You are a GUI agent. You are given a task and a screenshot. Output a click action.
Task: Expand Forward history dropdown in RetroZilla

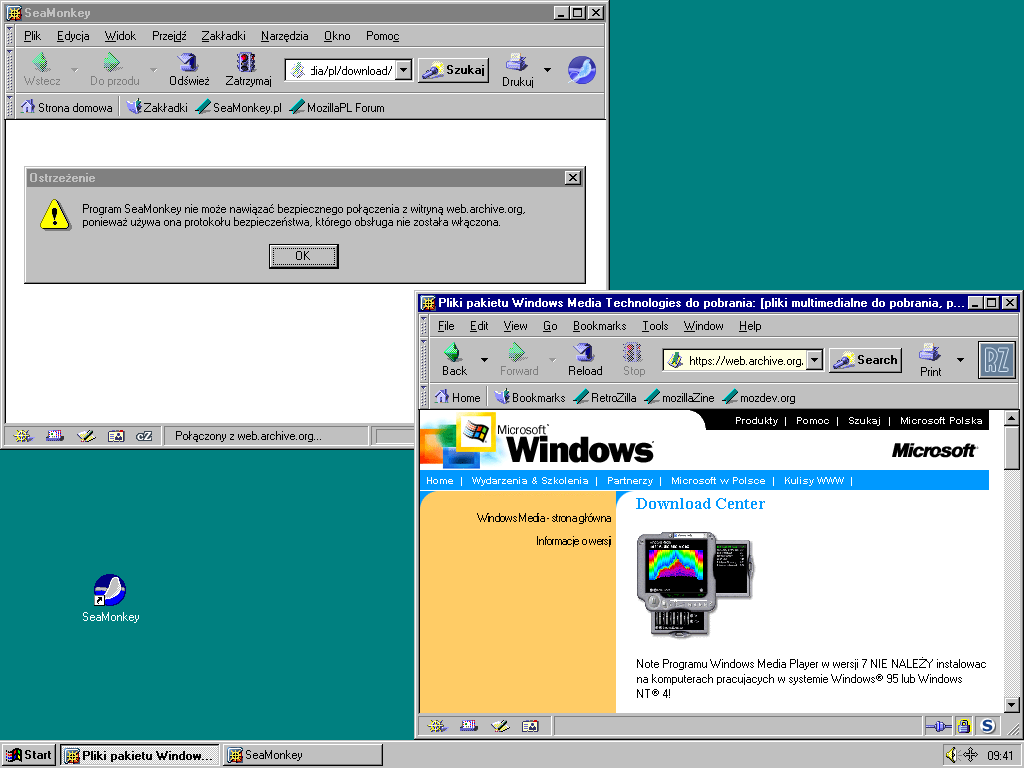coord(552,359)
